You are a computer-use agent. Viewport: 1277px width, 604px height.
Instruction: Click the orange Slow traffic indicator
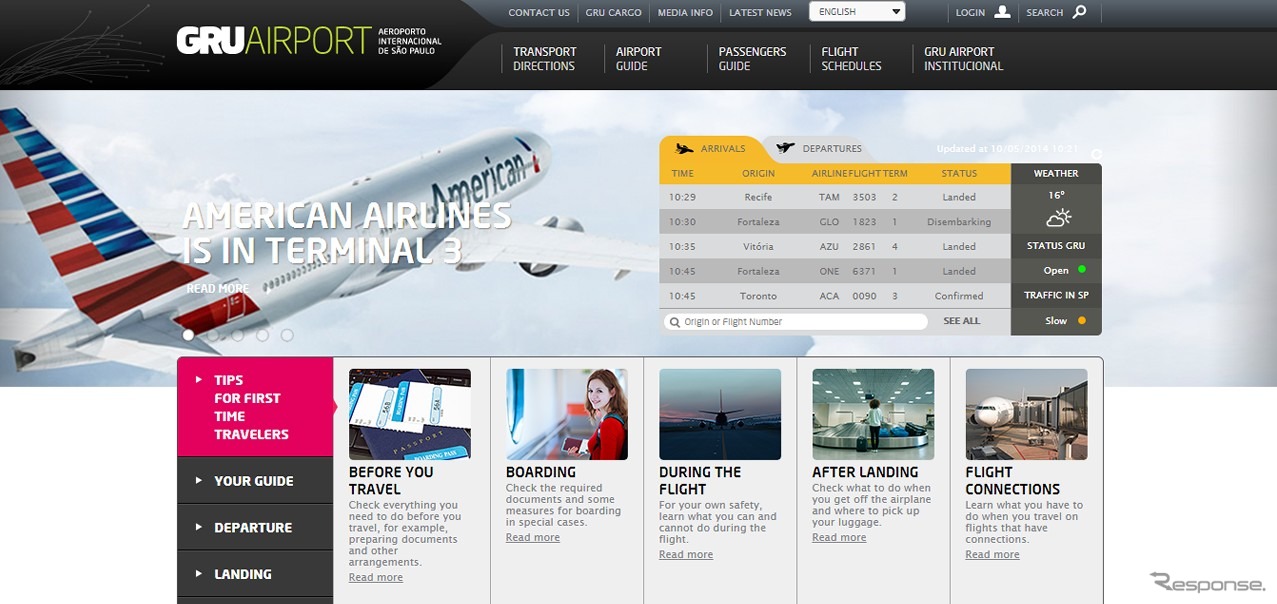tap(1081, 321)
